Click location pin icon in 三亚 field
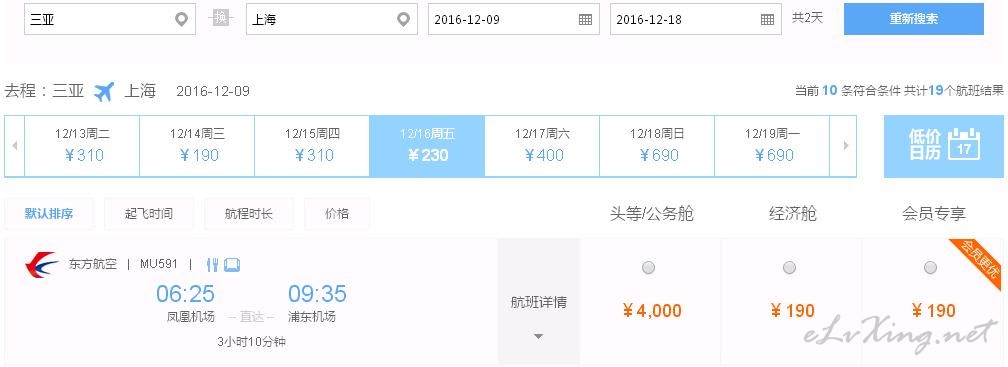 tap(182, 19)
